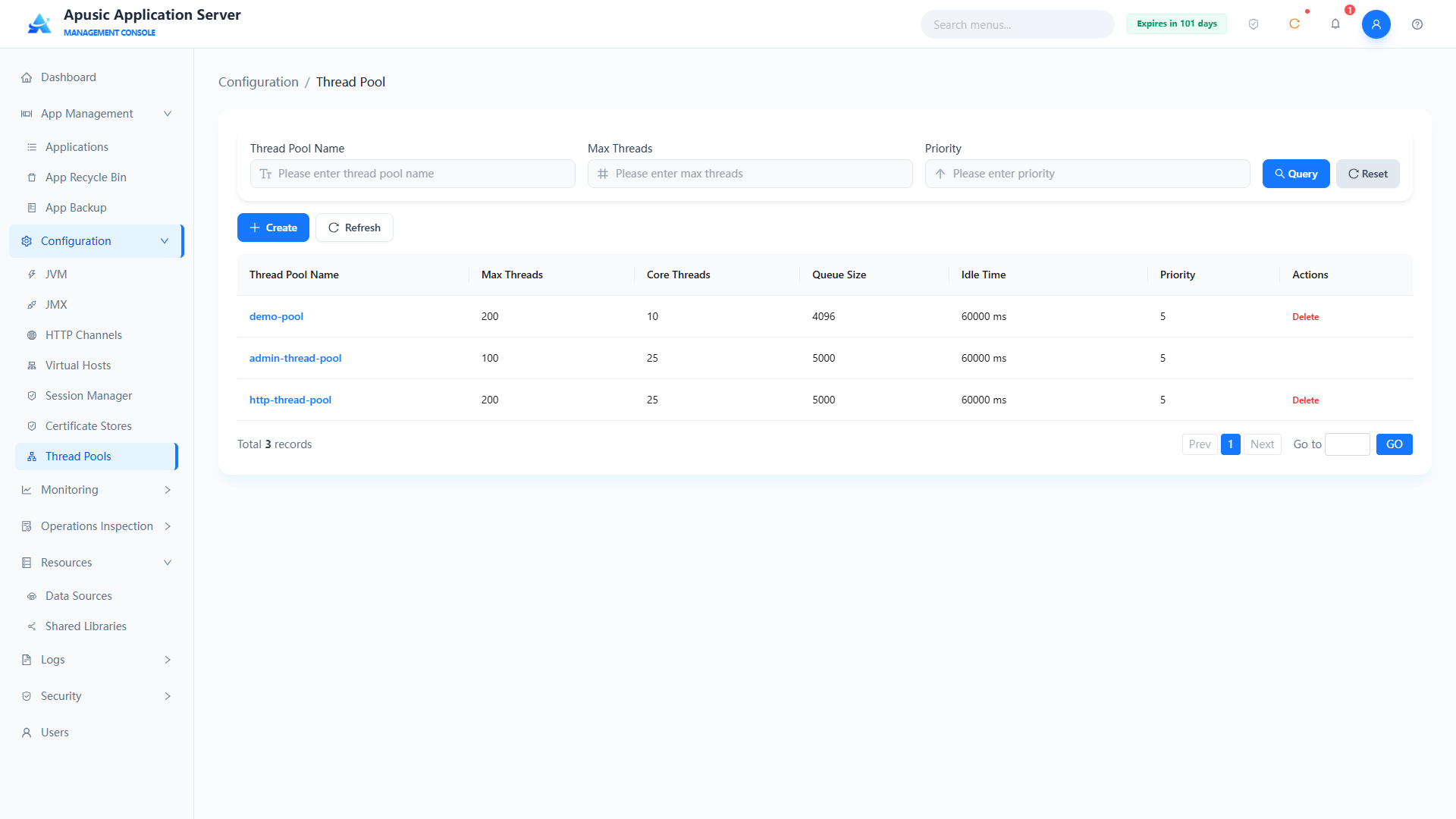Click the Shared Libraries share icon
The image size is (1456, 819).
click(x=32, y=626)
